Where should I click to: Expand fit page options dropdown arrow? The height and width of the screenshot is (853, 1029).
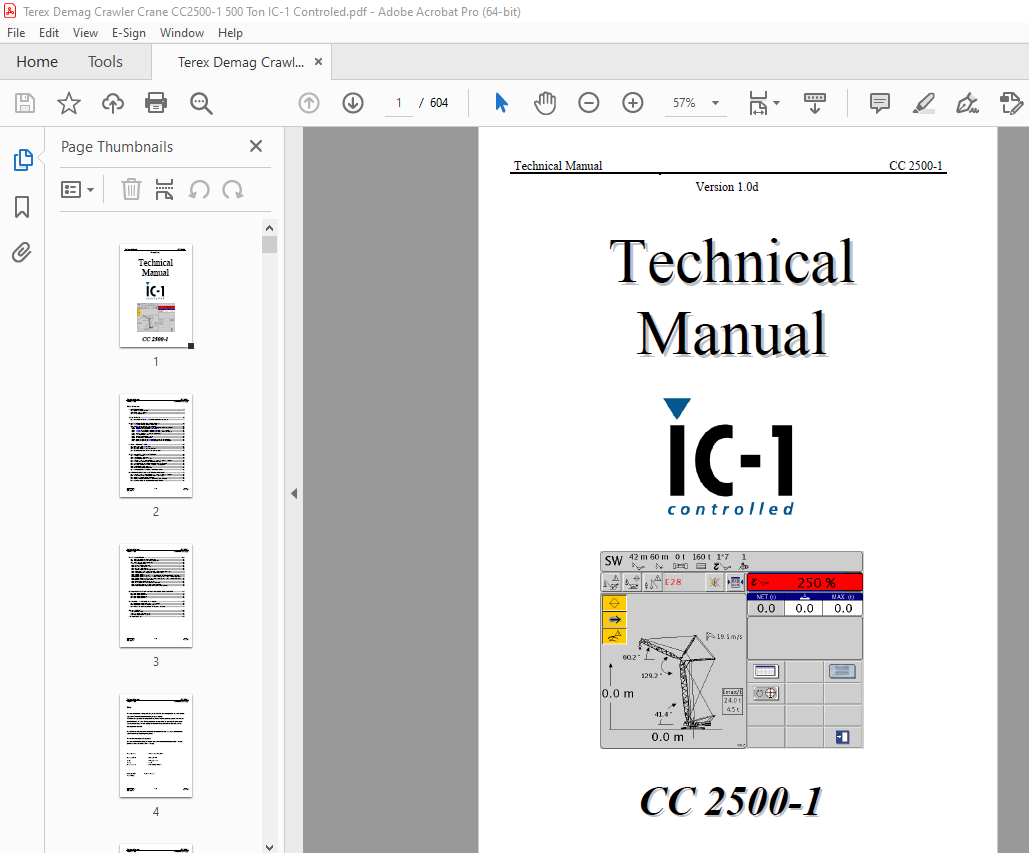pos(777,103)
